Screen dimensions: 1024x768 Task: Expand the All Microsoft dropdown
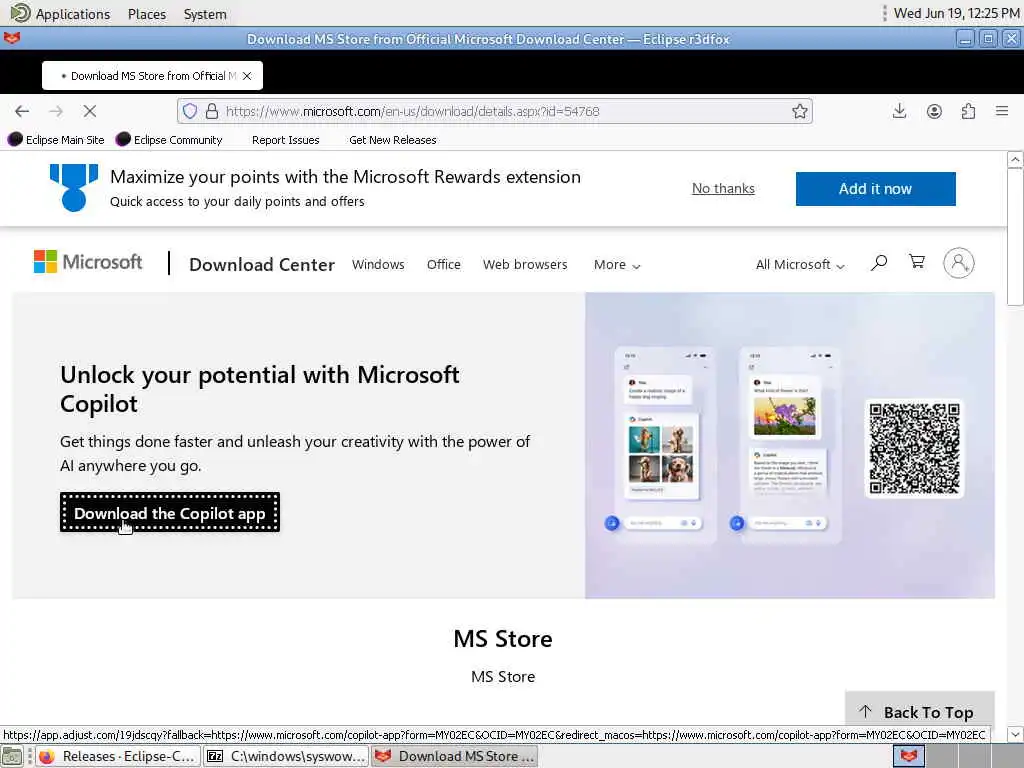pos(800,264)
